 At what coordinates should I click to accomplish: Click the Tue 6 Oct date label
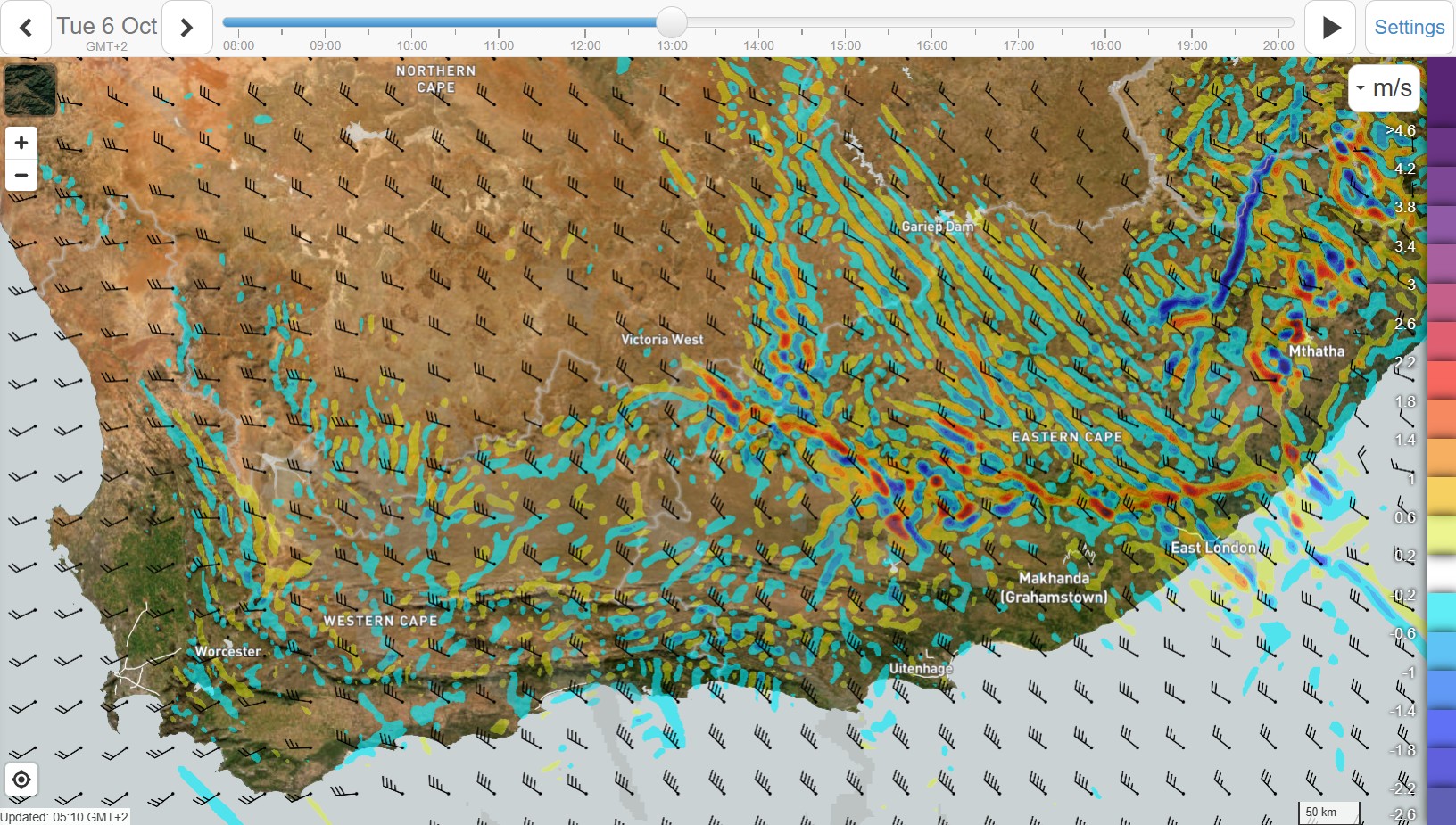point(107,26)
